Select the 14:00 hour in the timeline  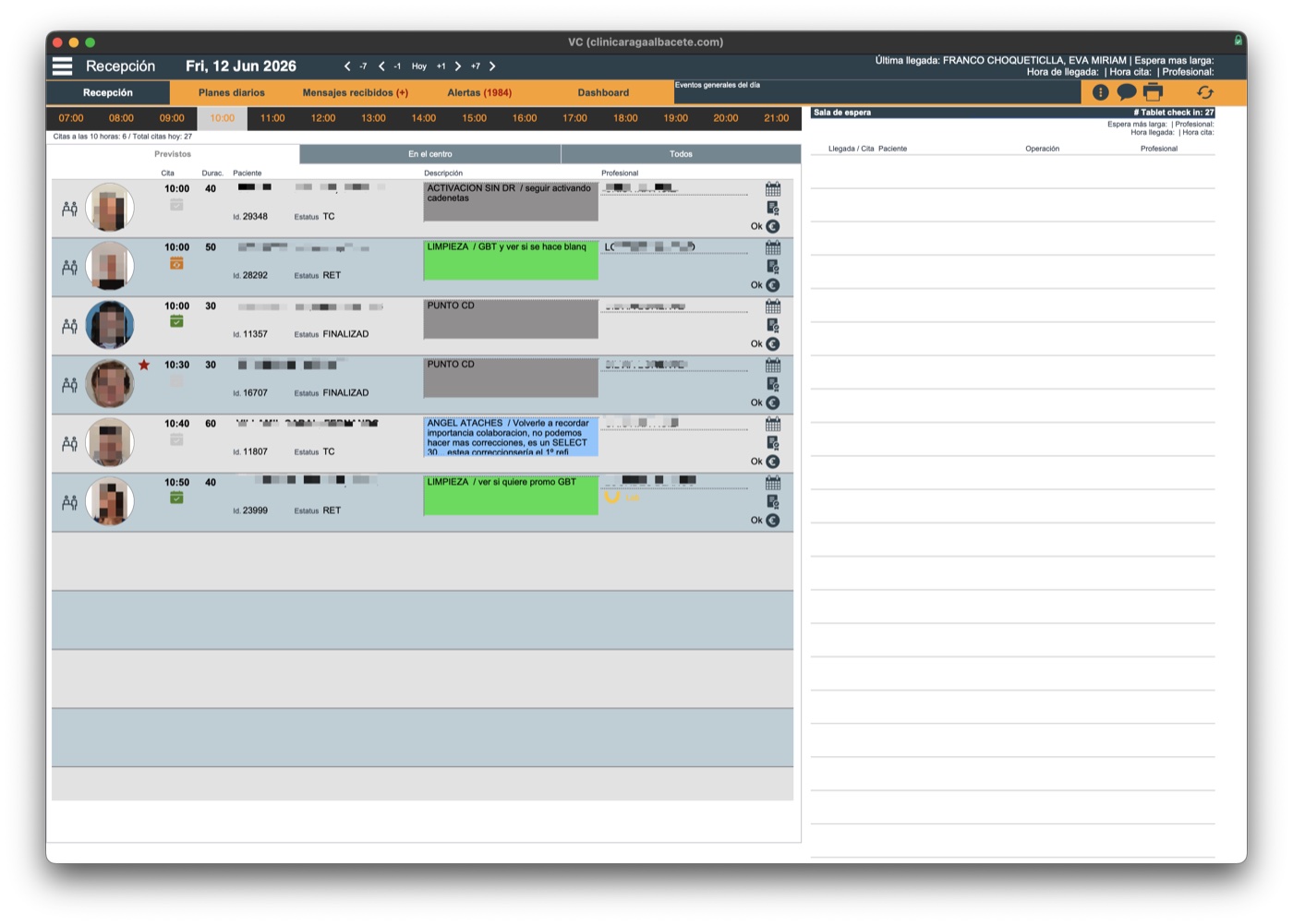[424, 118]
